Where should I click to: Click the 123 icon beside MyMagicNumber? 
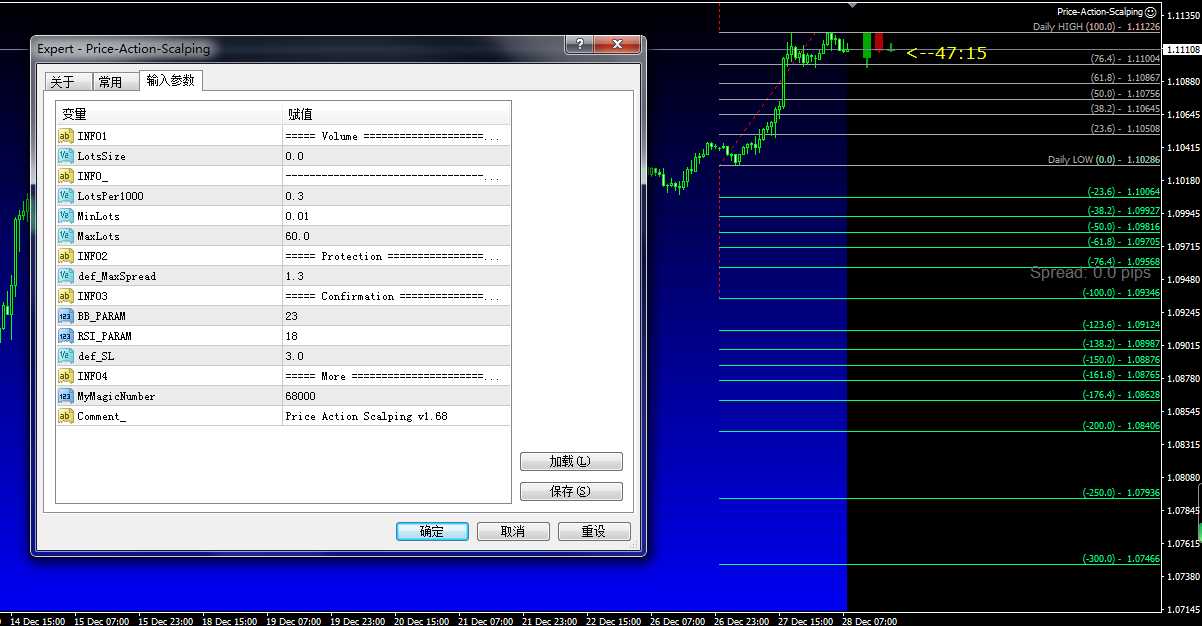tap(65, 395)
